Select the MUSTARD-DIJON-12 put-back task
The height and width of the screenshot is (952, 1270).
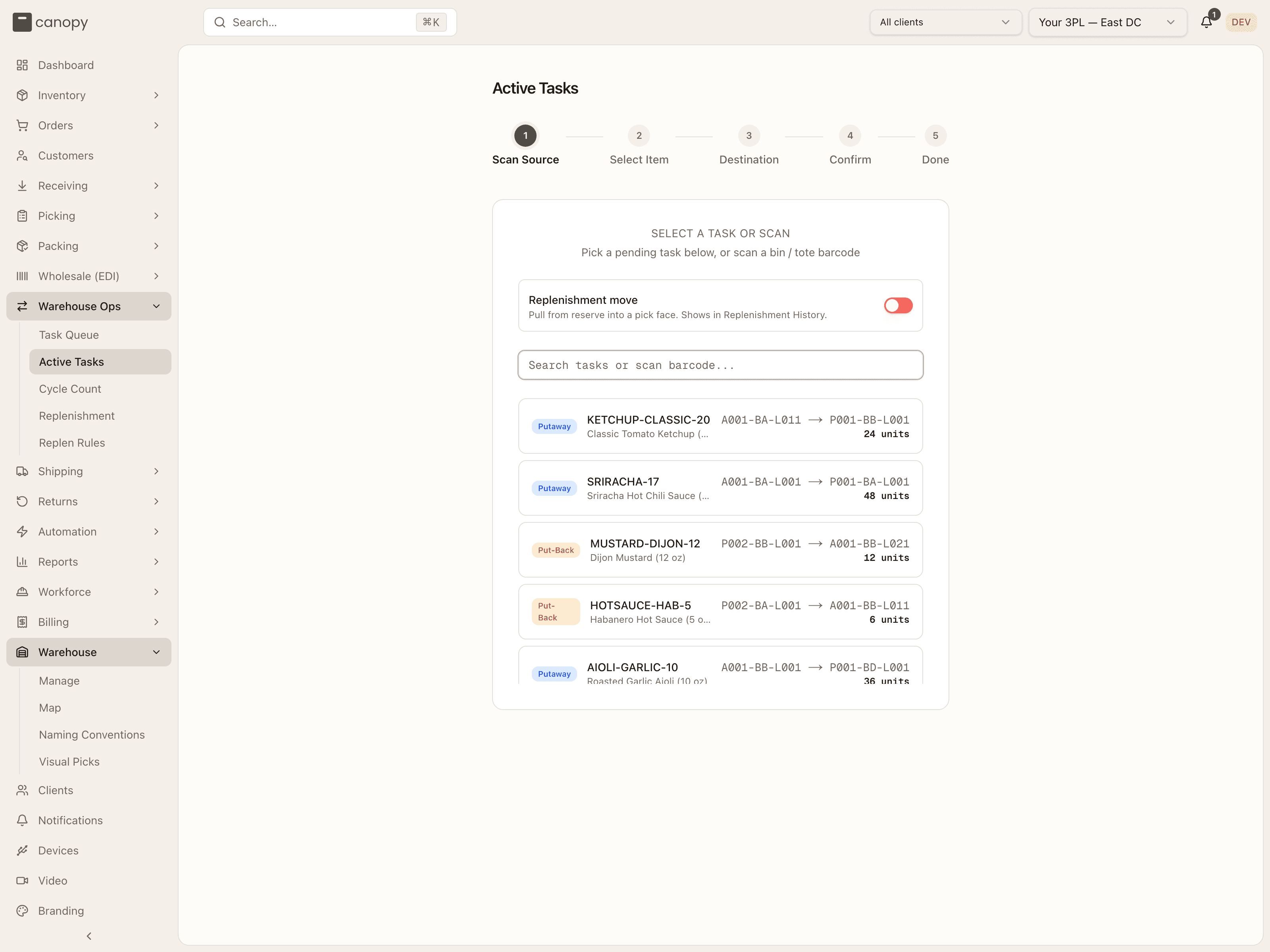pos(720,550)
